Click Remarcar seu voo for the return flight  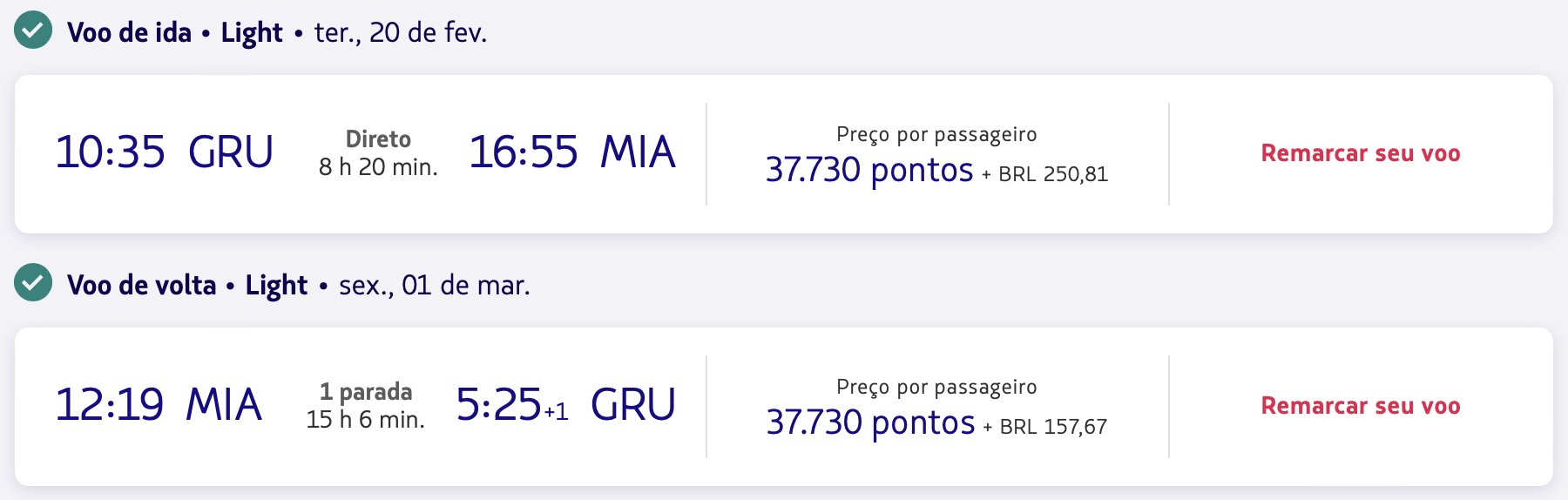click(1361, 406)
